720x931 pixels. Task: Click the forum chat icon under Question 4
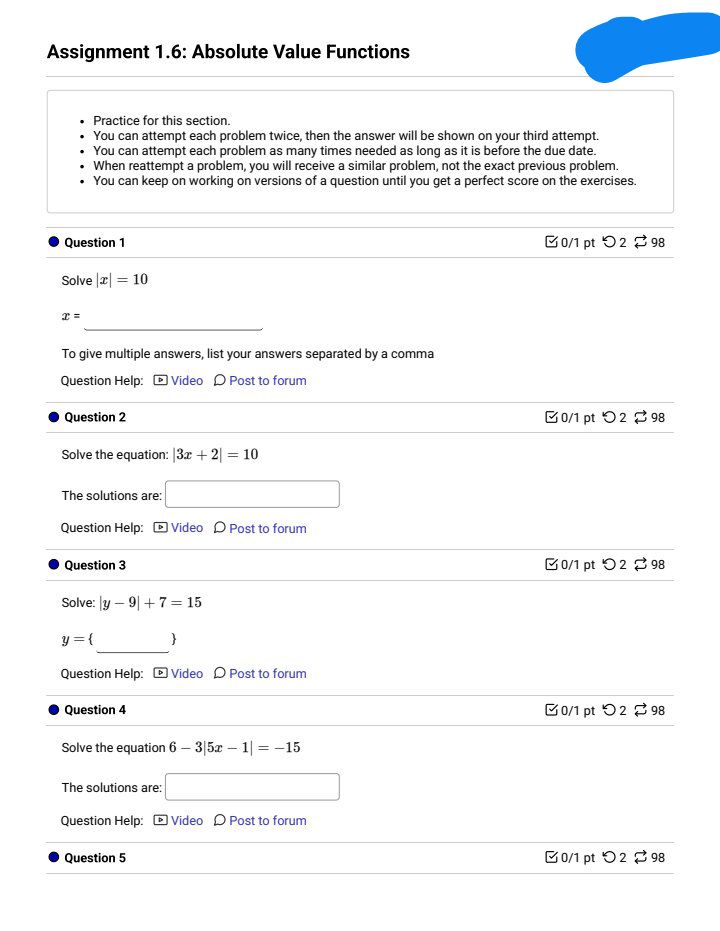coord(220,820)
